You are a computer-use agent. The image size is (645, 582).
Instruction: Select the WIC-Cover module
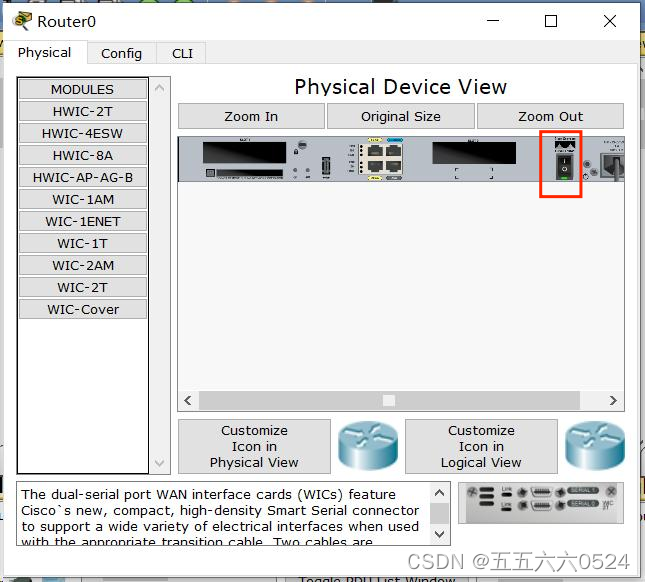click(x=83, y=309)
